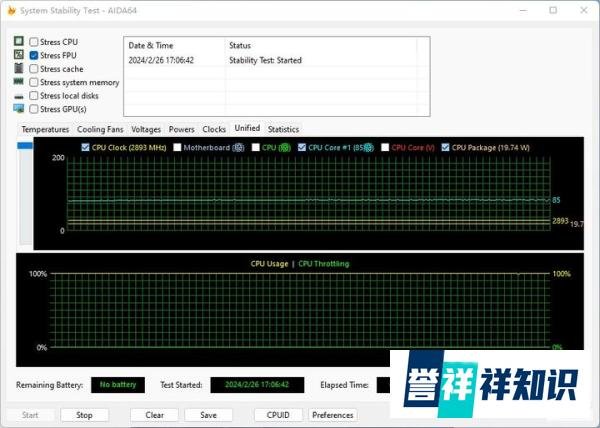
Task: Switch to the Temperatures tab
Action: coord(45,129)
